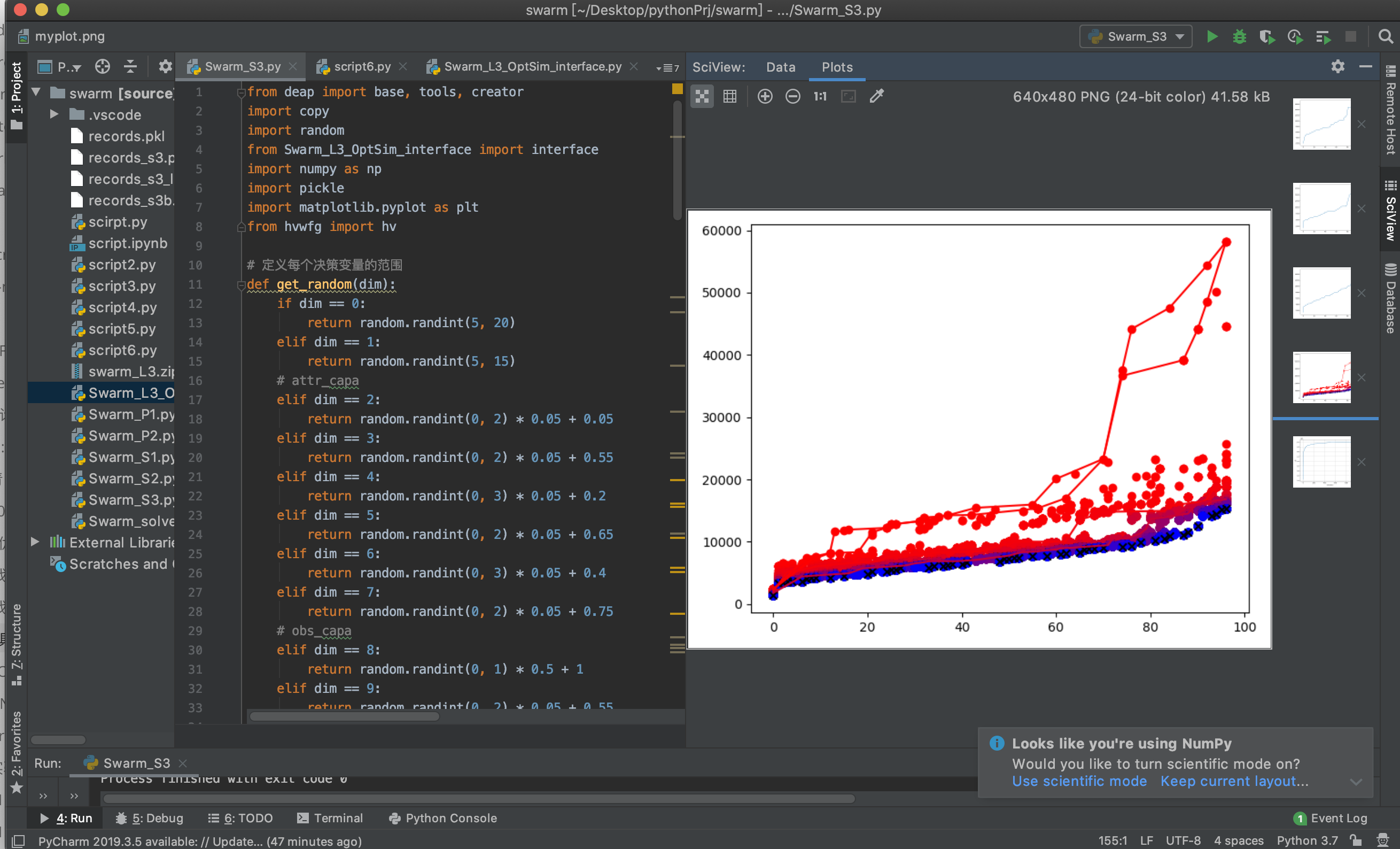Expand External Libraries node

coord(35,542)
